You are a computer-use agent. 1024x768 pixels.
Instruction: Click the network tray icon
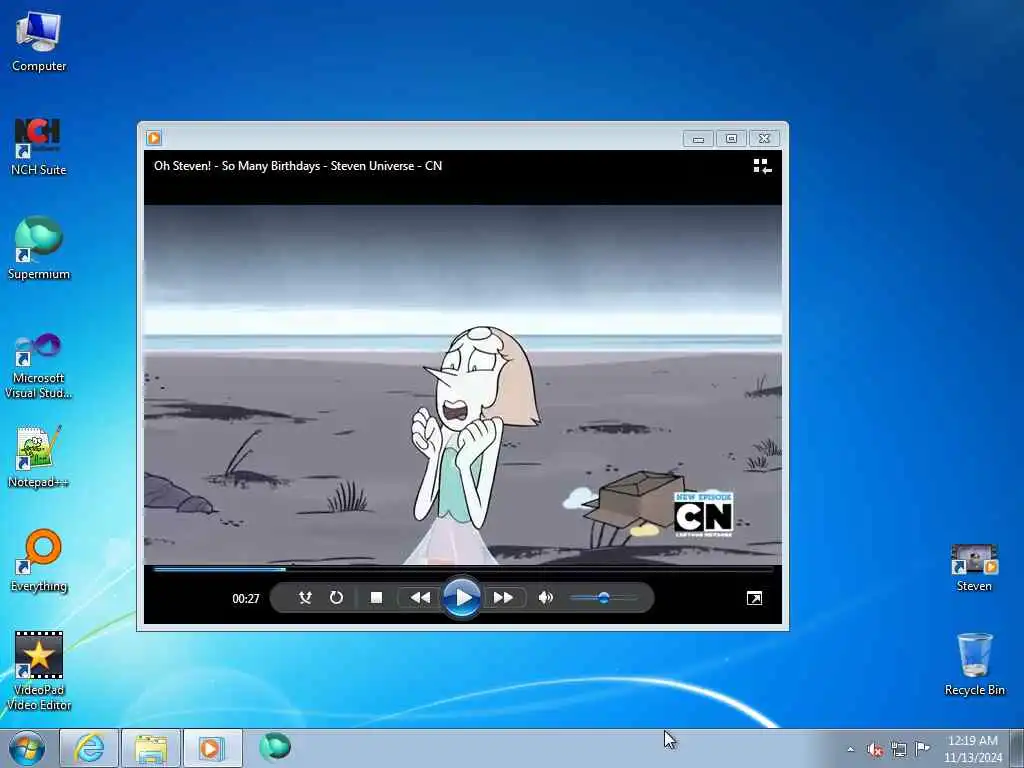click(x=899, y=749)
